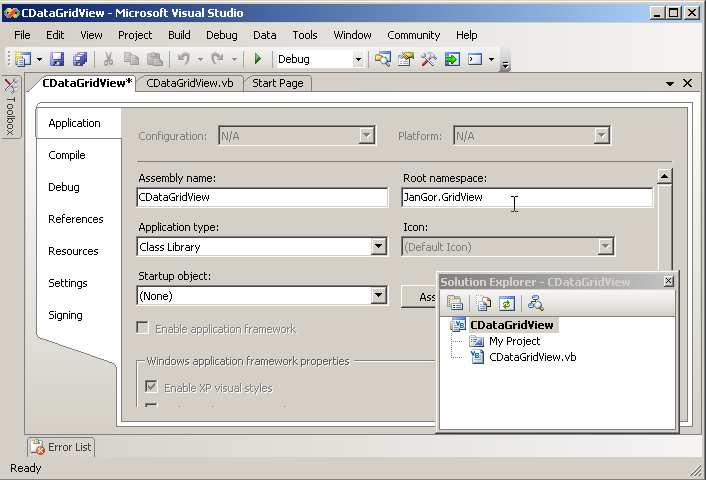
Task: Click the Cut scissors icon
Action: pyautogui.click(x=108, y=59)
